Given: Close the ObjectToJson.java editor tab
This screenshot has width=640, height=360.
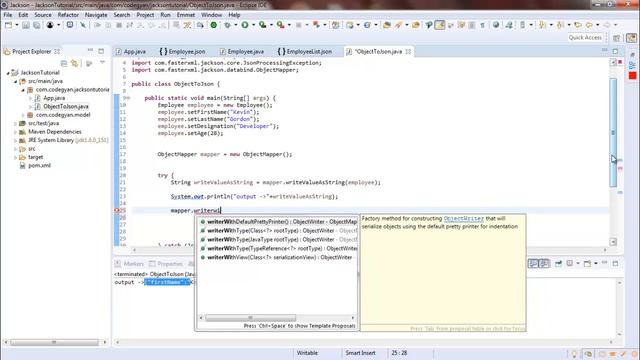Looking at the screenshot, I should pyautogui.click(x=408, y=51).
